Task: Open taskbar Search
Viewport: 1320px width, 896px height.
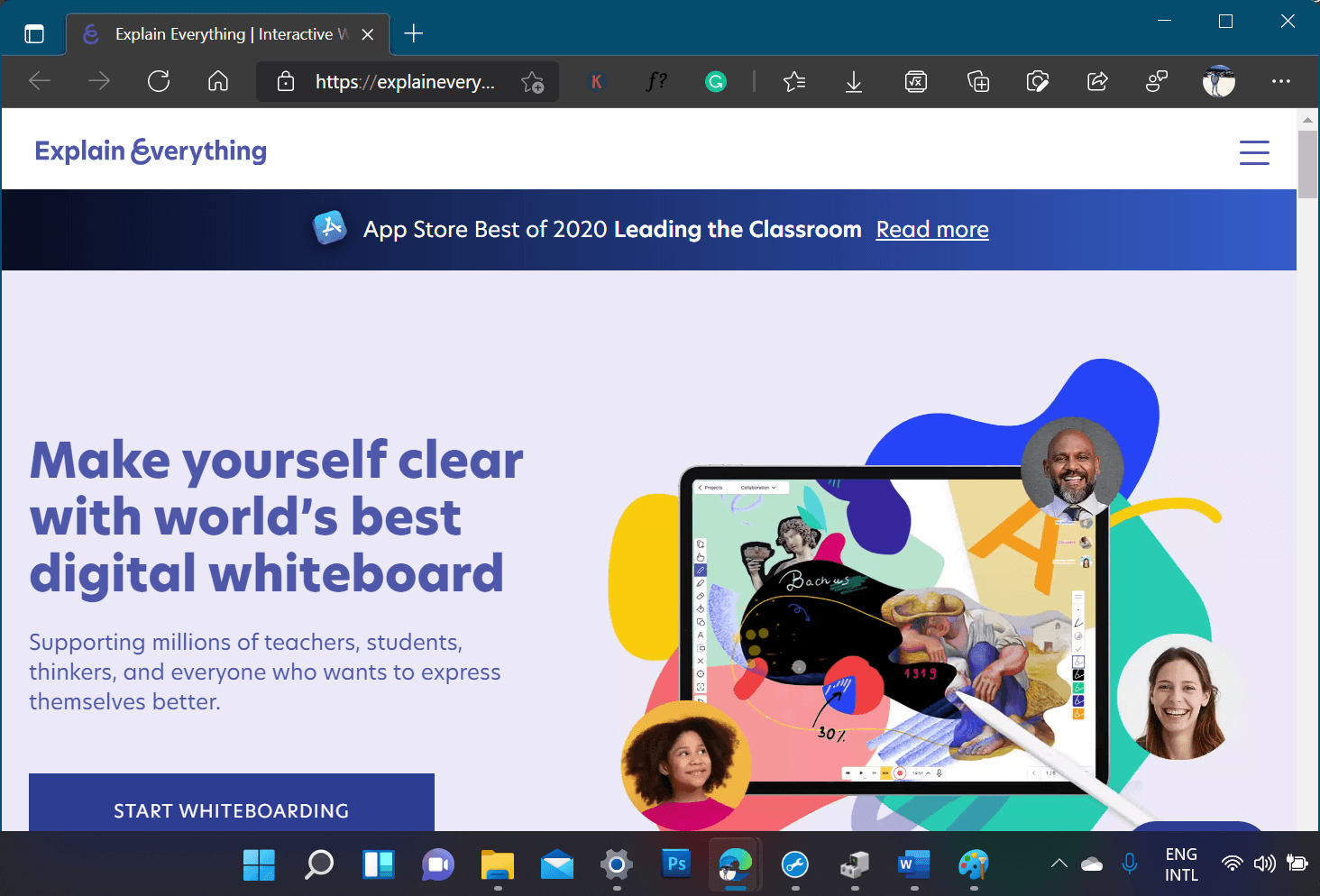Action: pos(318,865)
